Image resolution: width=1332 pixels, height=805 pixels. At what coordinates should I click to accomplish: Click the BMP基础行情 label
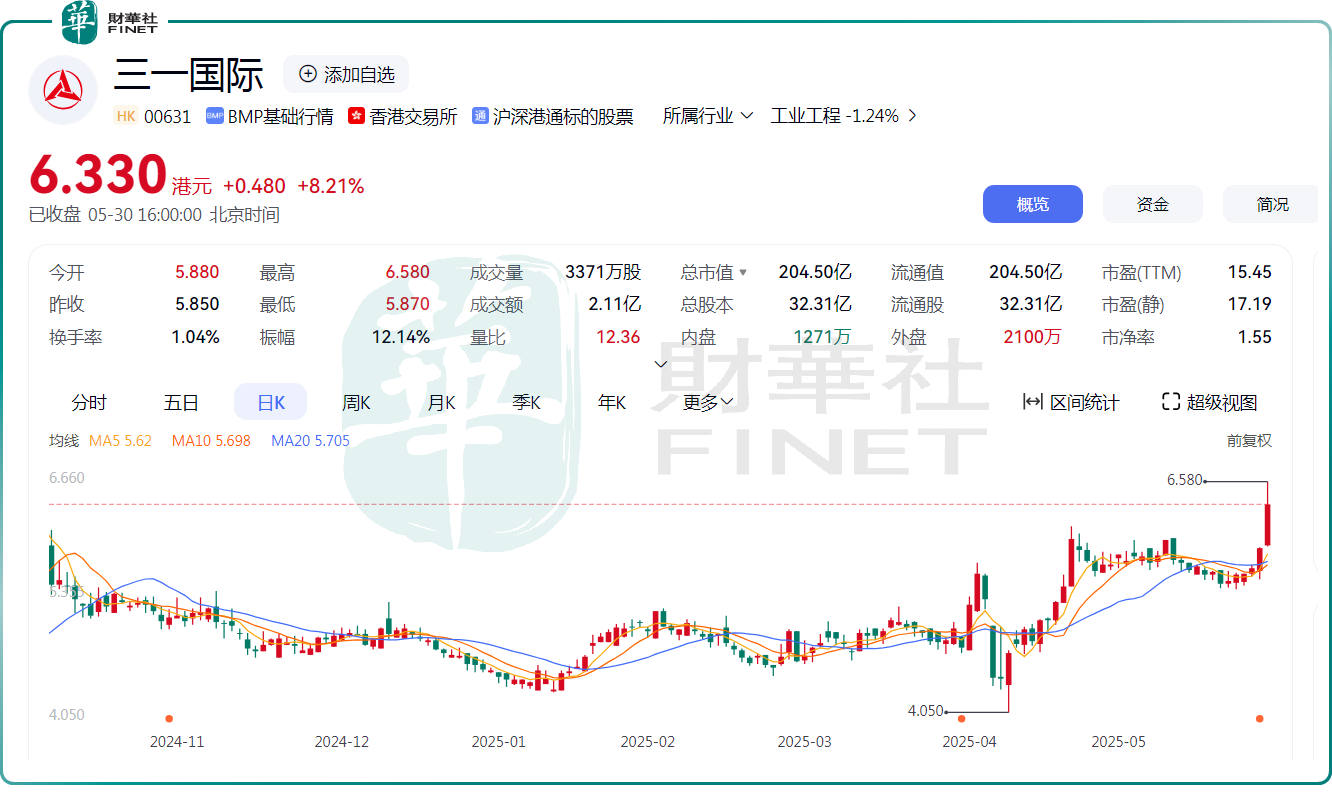point(280,116)
